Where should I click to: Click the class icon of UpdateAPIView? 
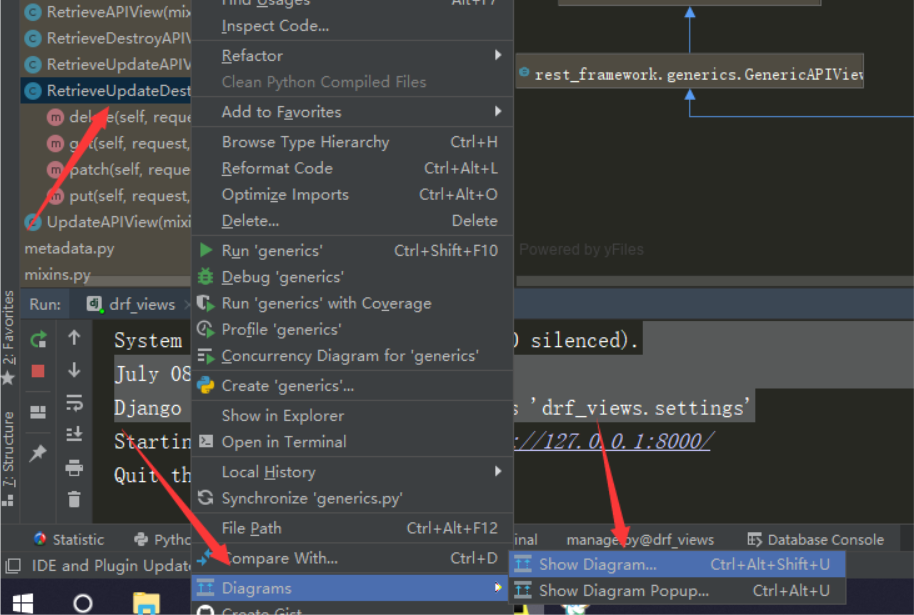point(33,222)
